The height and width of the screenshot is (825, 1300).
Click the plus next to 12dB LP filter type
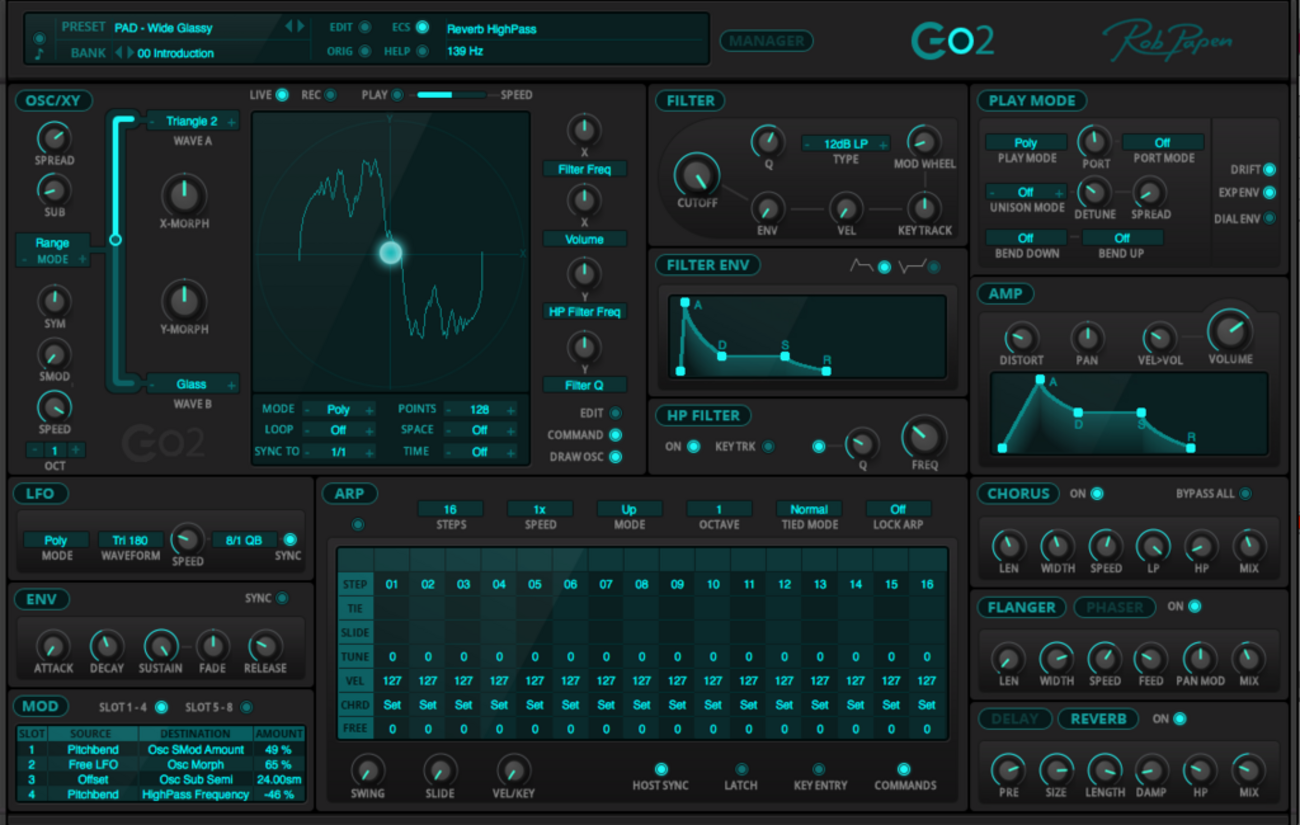click(x=883, y=144)
